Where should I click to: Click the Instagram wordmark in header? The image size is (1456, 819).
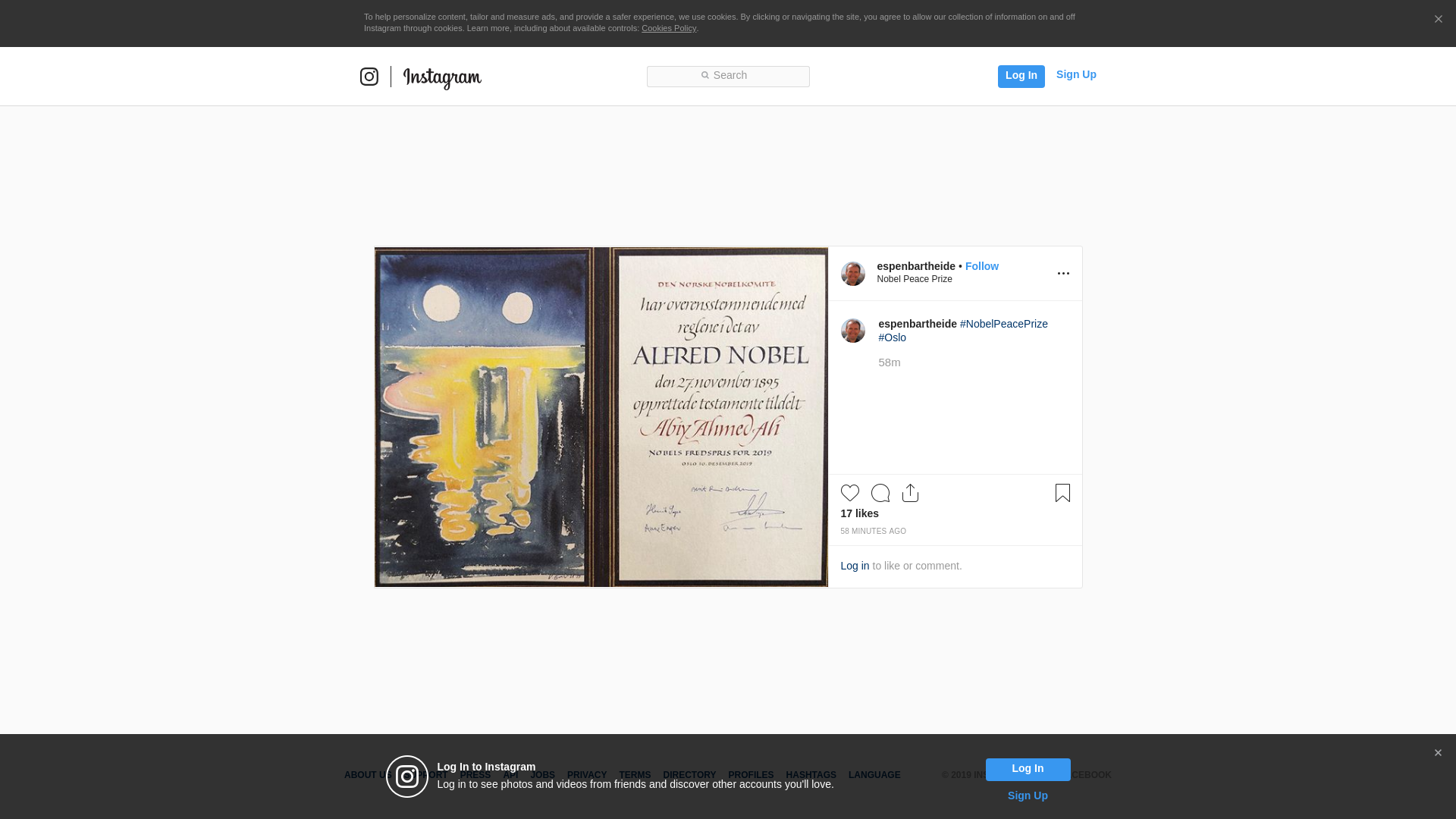[x=442, y=78]
